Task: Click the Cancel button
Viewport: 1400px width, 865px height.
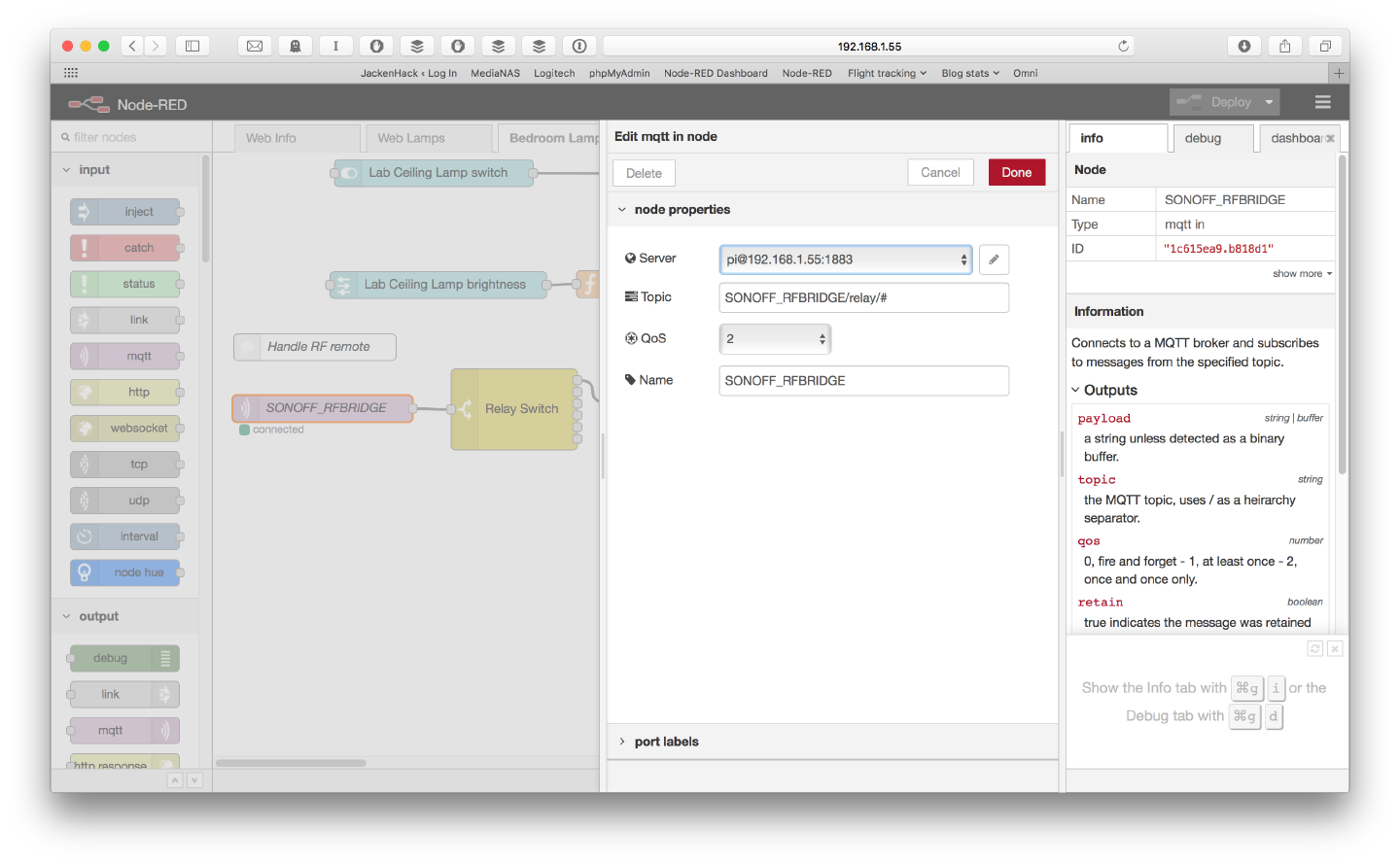Action: (x=940, y=172)
